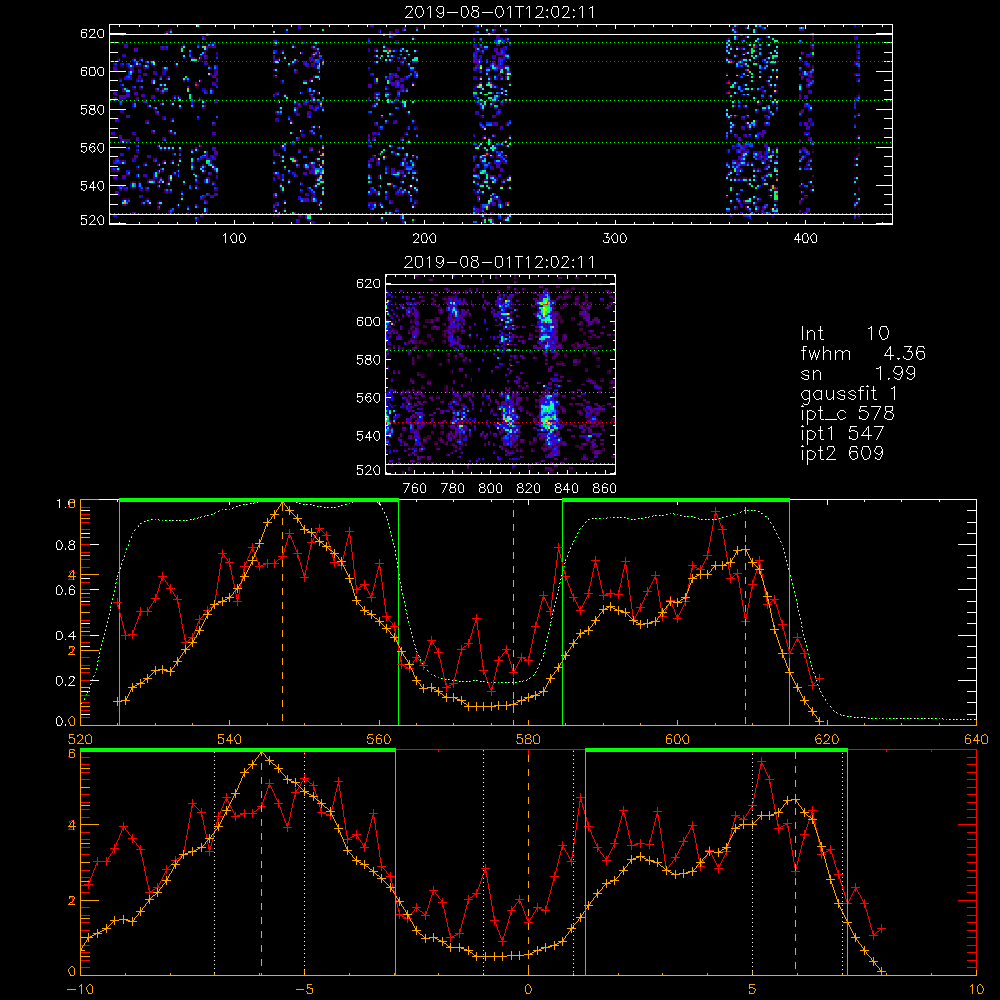Click x-axis label 600 of upper profile plot
1000x1000 pixels.
677,740
